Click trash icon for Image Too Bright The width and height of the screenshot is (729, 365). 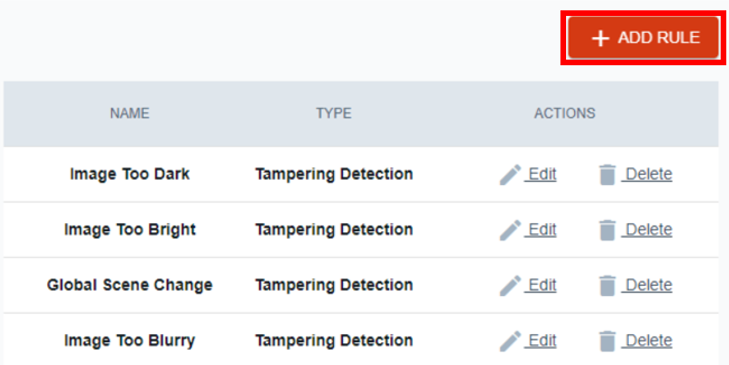pyautogui.click(x=607, y=230)
